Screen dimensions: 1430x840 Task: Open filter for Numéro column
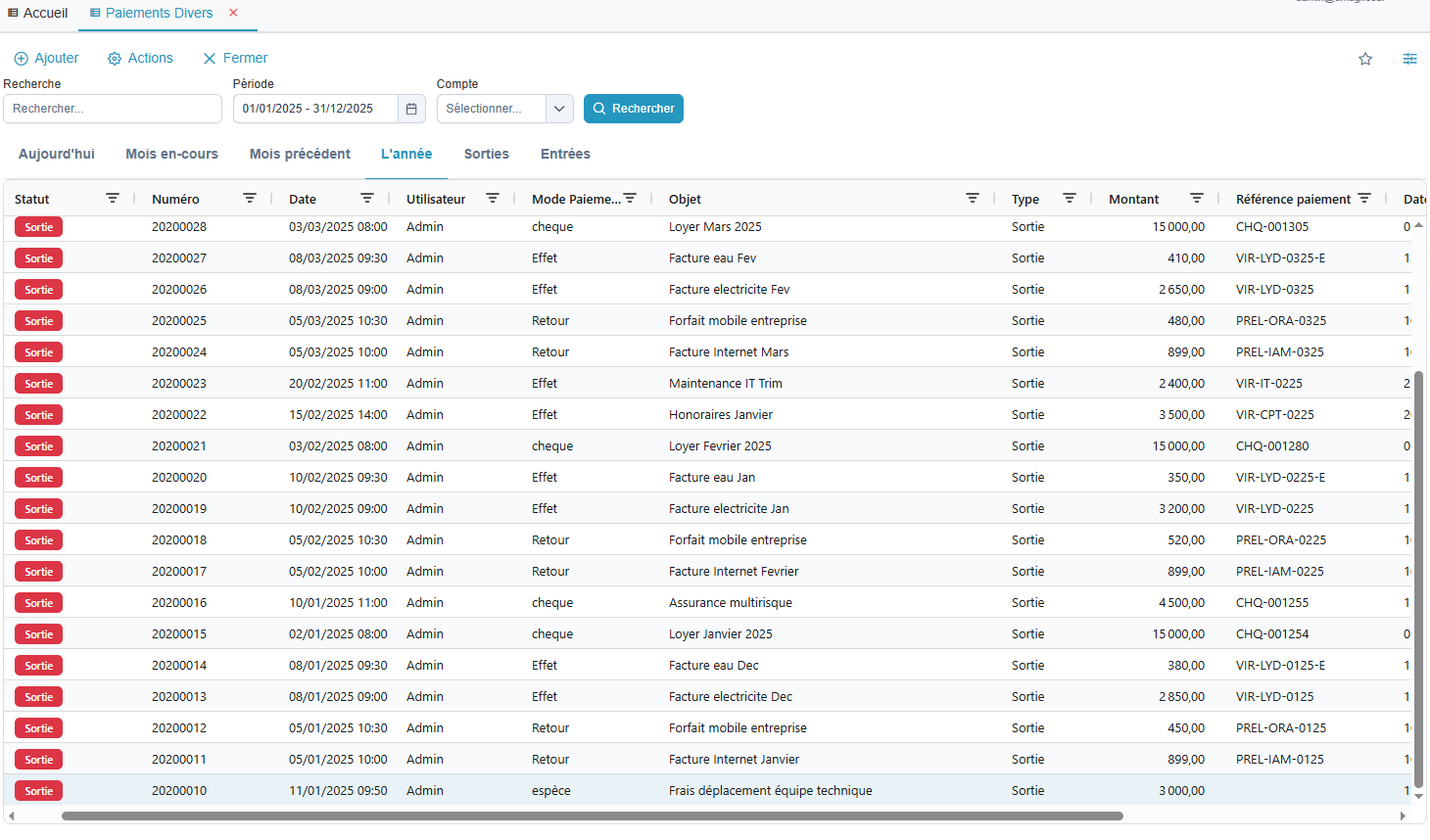pyautogui.click(x=250, y=199)
